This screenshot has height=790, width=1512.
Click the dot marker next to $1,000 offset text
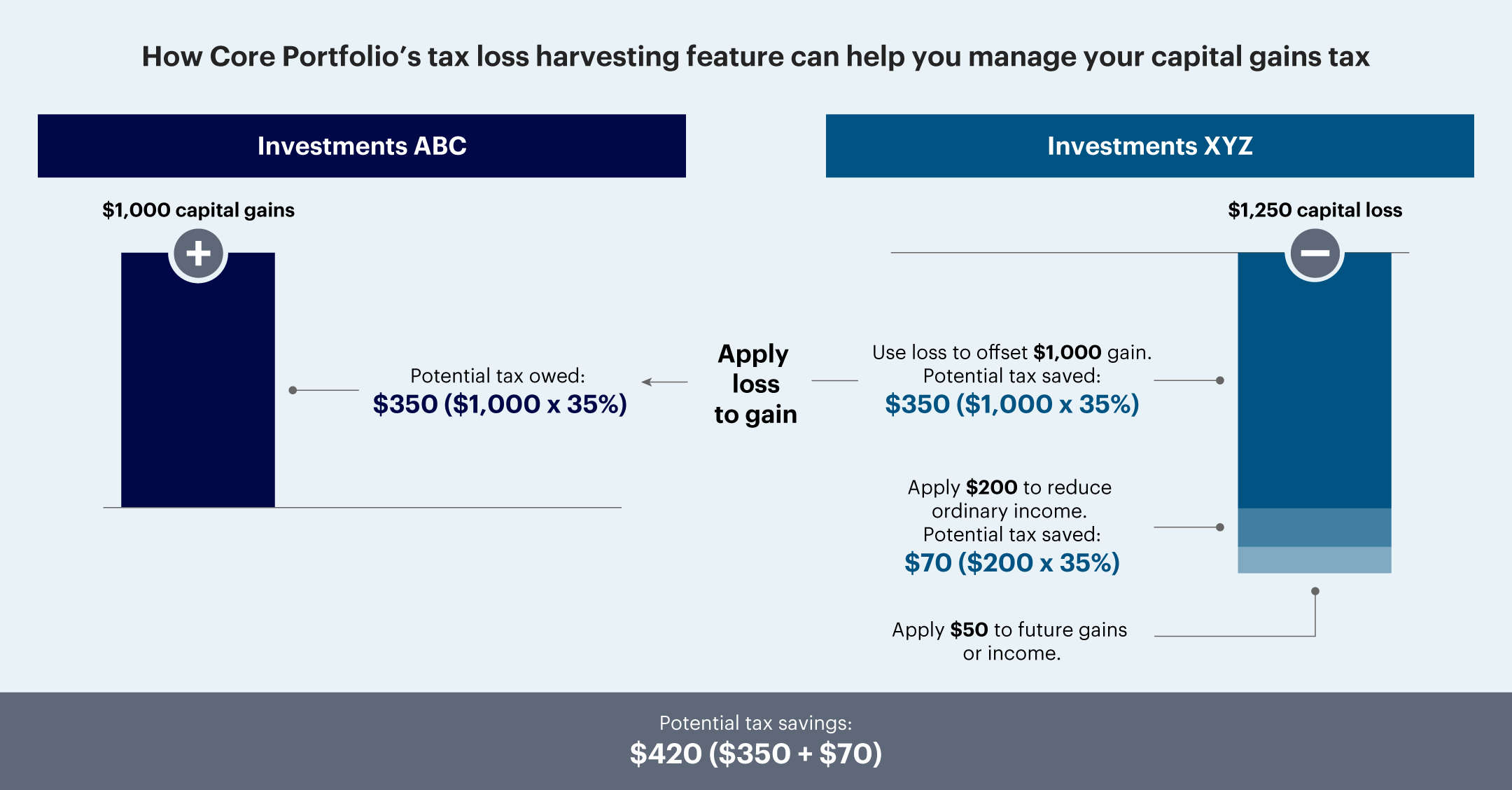(x=1220, y=380)
